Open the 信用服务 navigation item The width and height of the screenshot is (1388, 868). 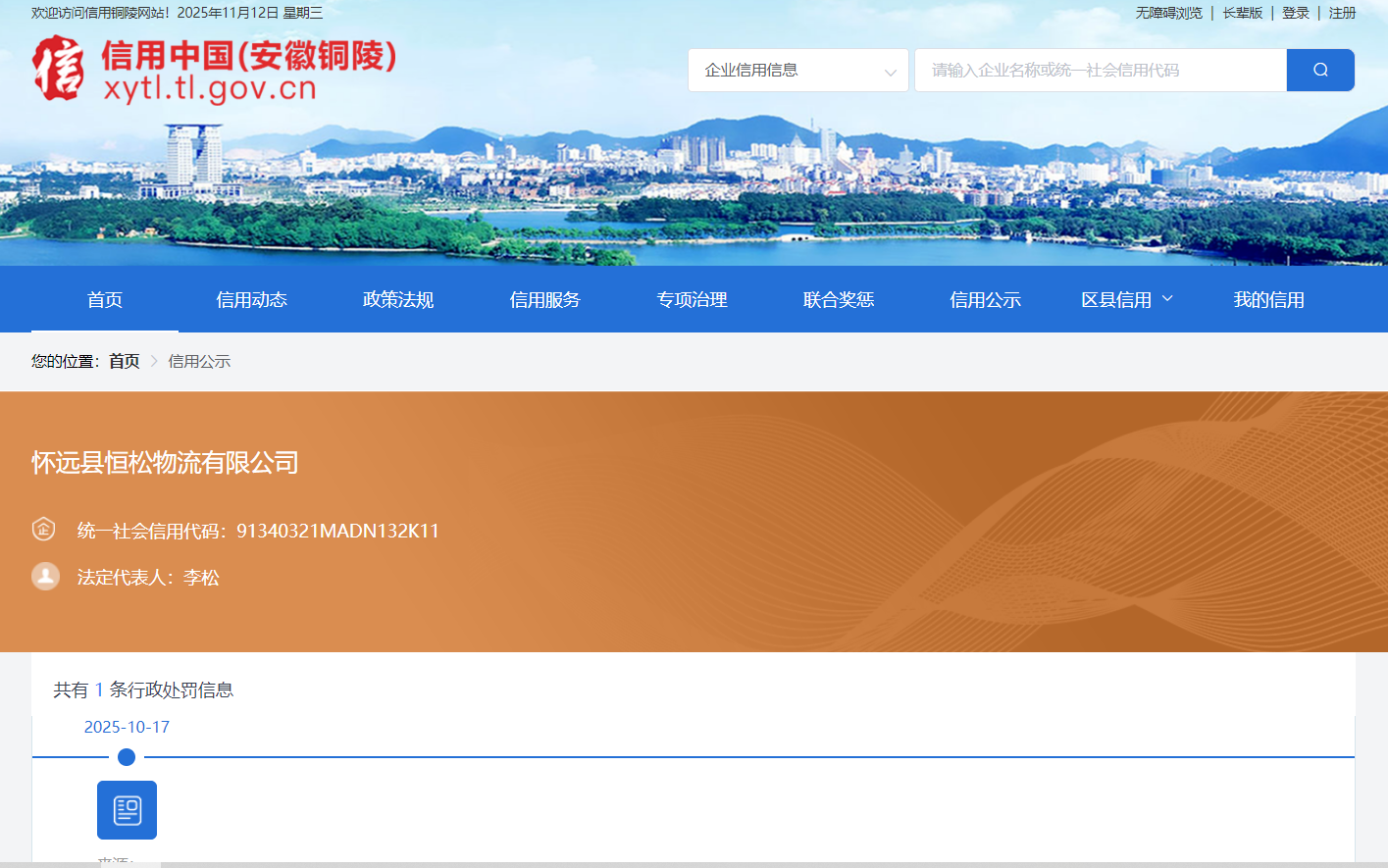tap(545, 300)
